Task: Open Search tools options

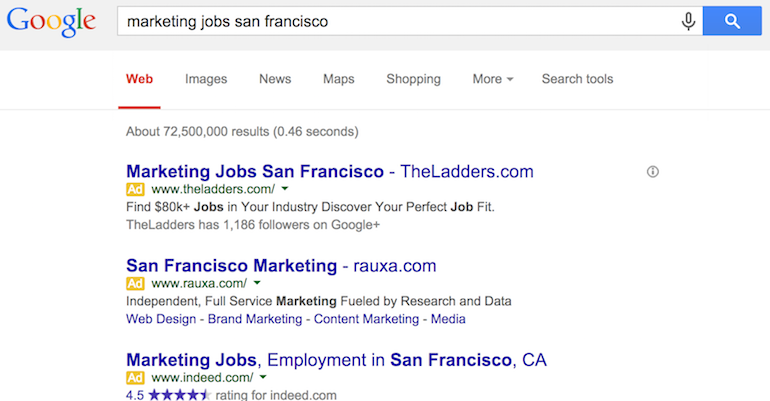Action: coord(577,79)
